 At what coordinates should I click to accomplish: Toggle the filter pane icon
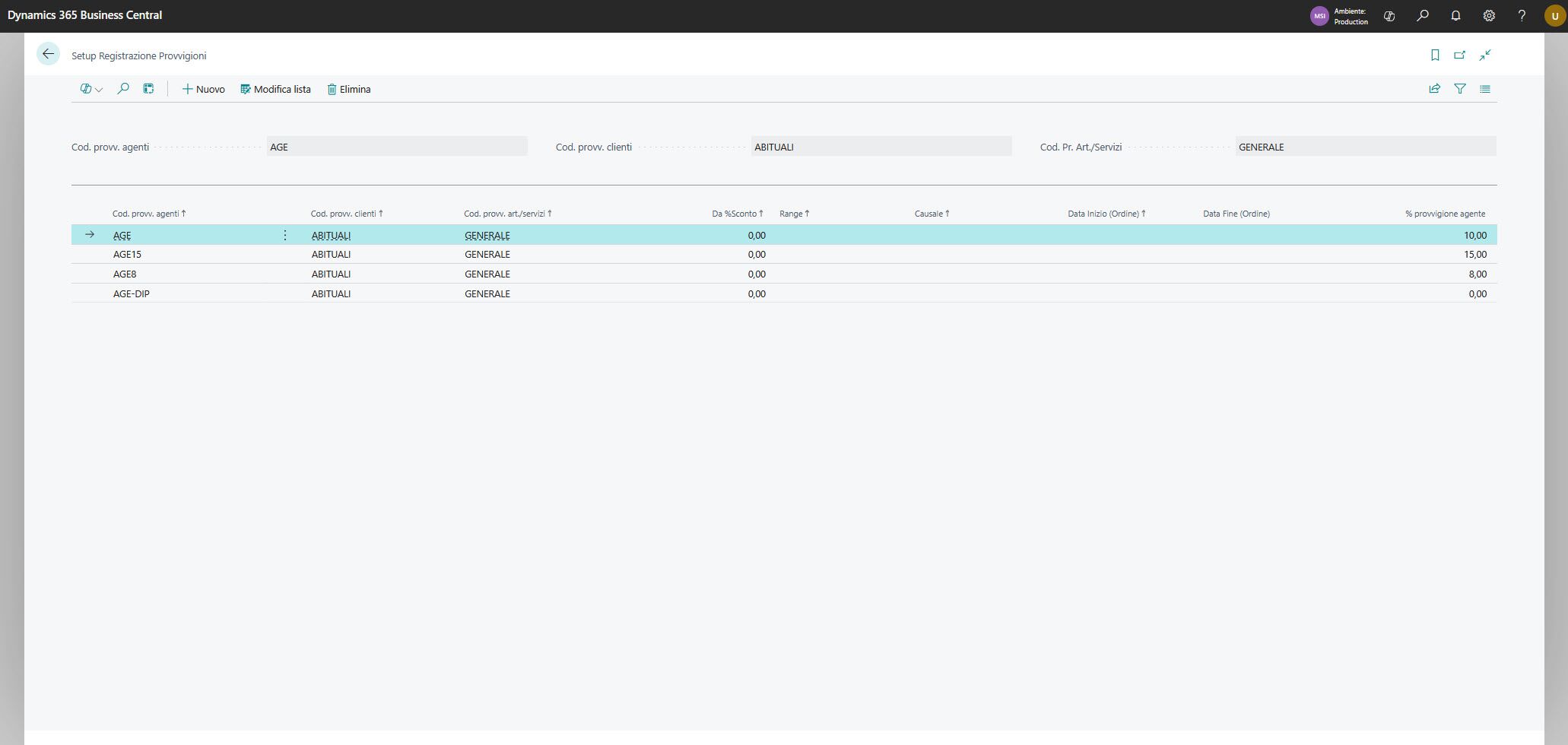click(1459, 89)
